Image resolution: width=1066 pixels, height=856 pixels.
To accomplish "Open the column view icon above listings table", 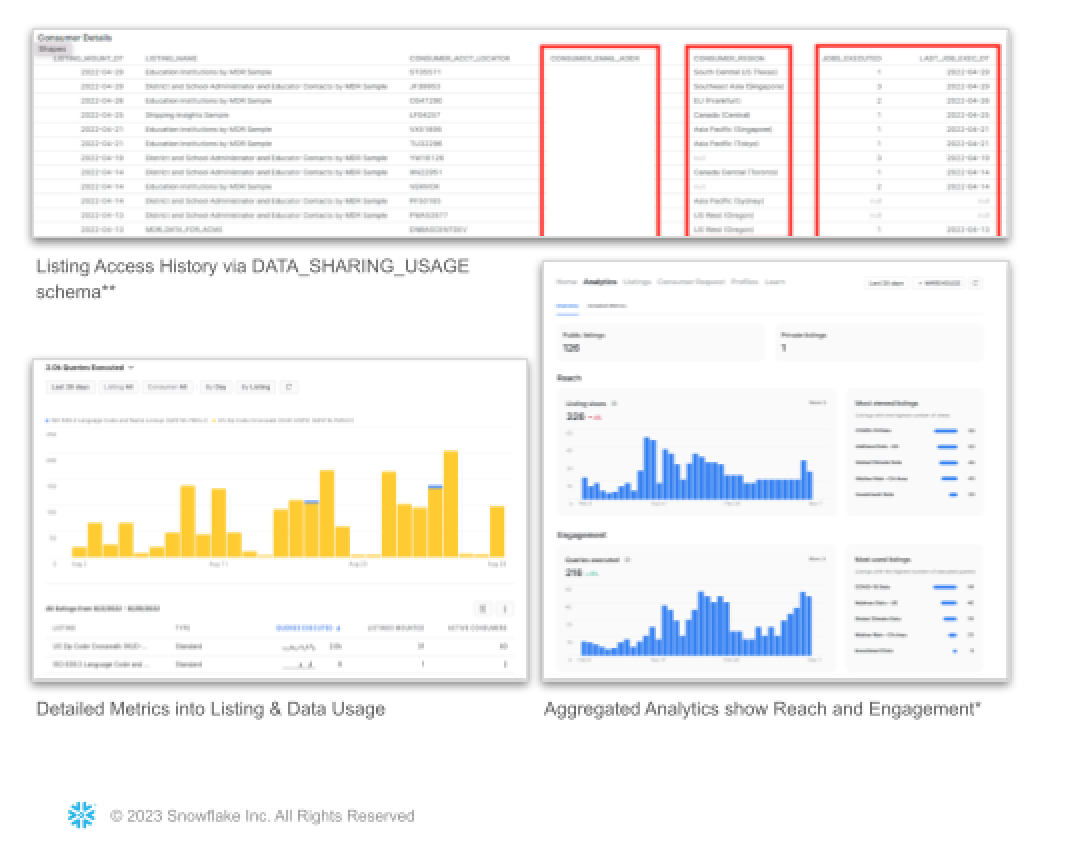I will coord(482,608).
